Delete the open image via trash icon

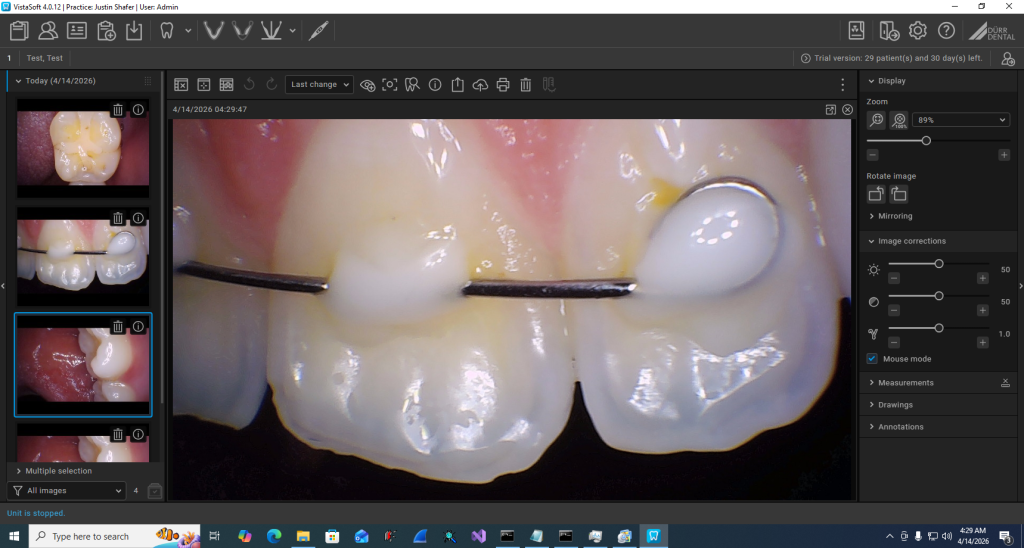(x=526, y=85)
